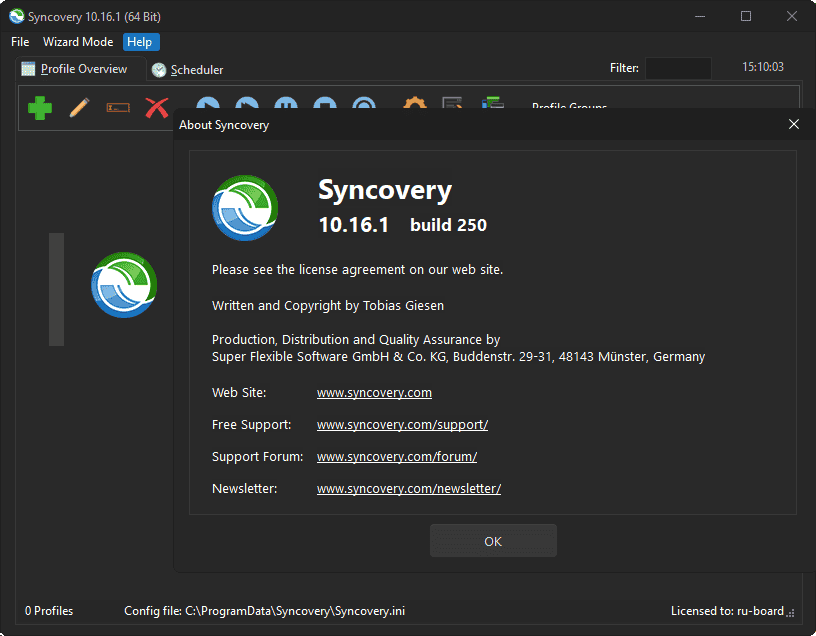Edit profile using the pencil icon
The width and height of the screenshot is (816, 636).
coord(79,108)
